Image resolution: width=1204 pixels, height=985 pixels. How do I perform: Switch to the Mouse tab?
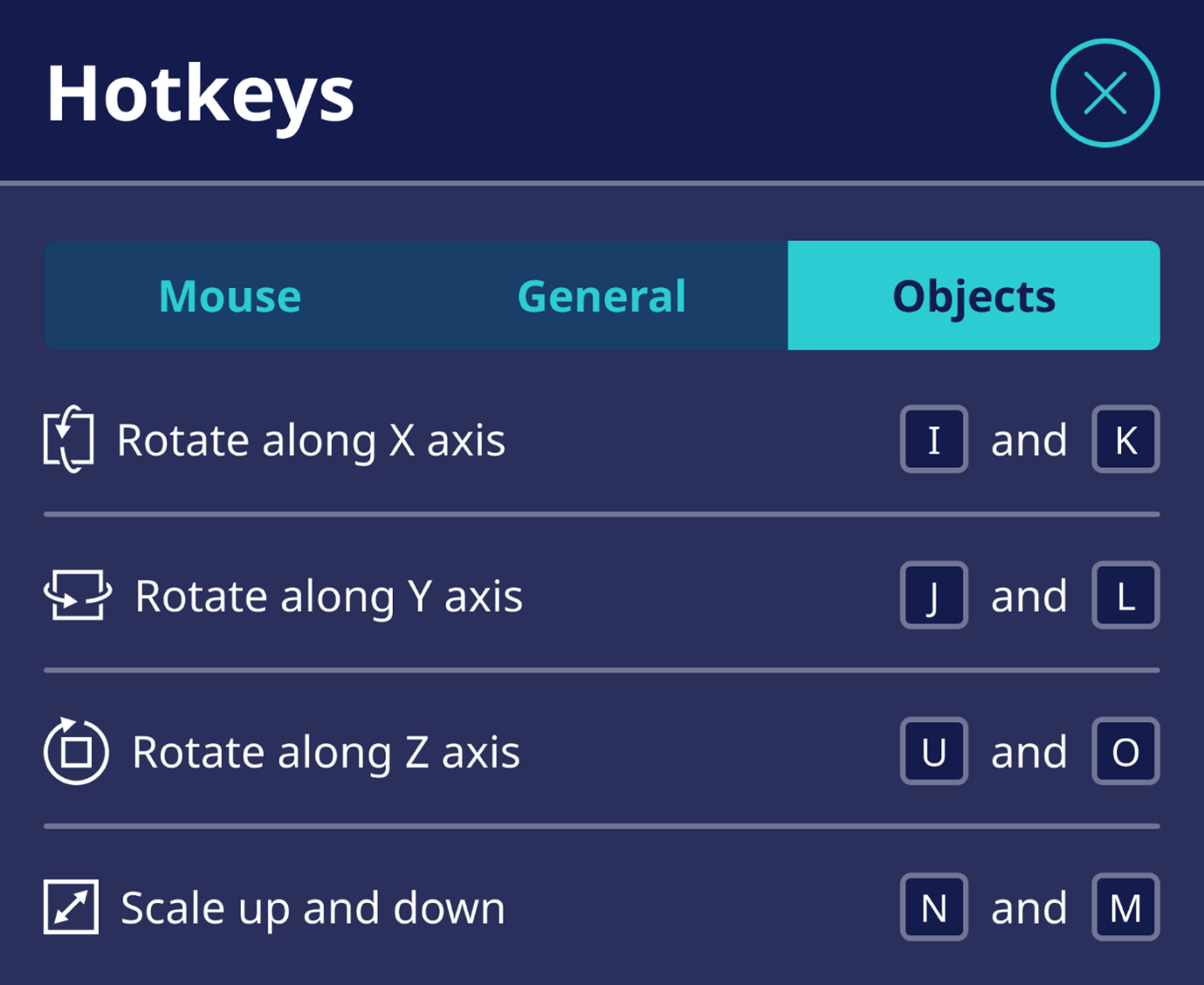tap(229, 295)
